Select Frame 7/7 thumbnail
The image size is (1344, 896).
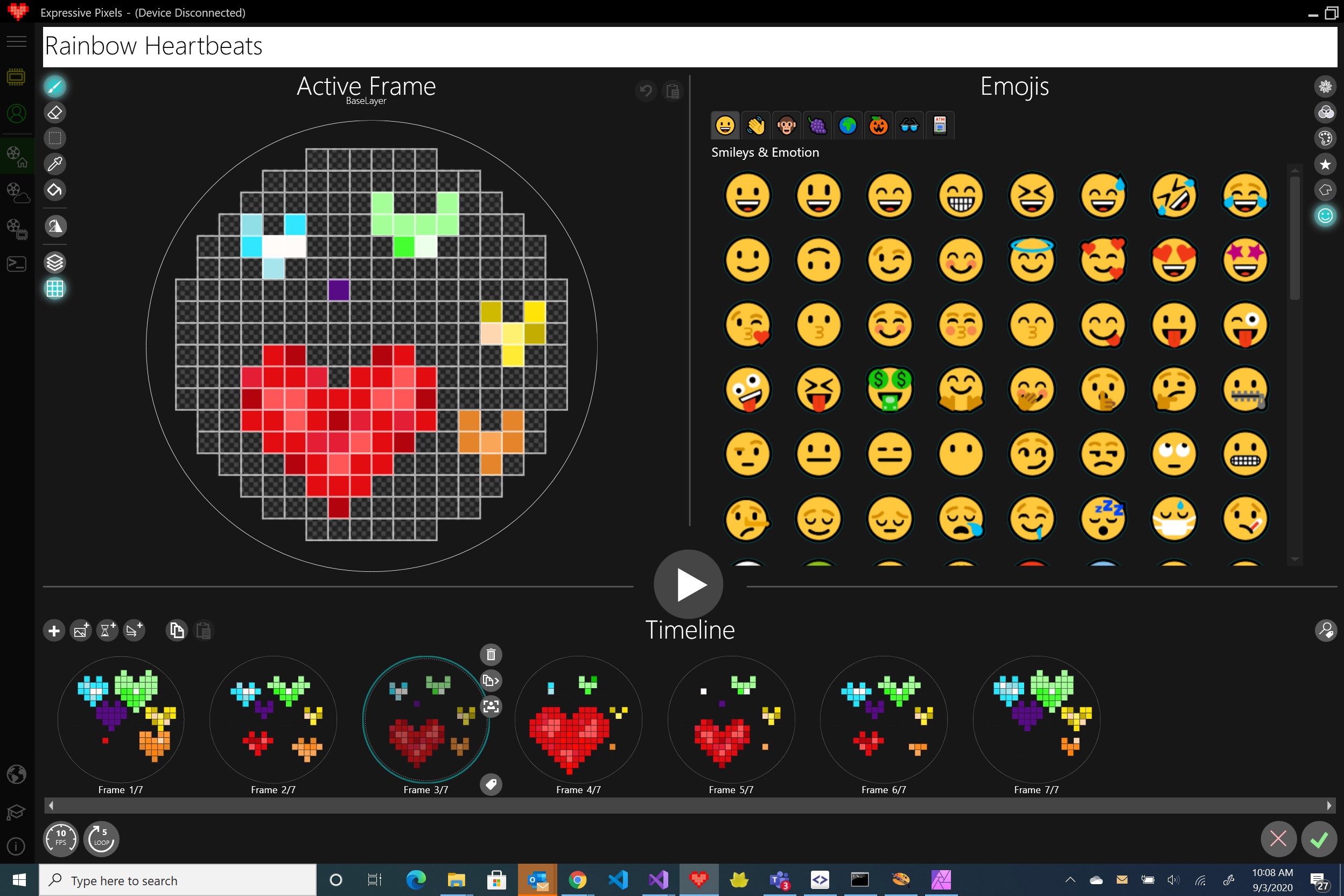(1037, 719)
